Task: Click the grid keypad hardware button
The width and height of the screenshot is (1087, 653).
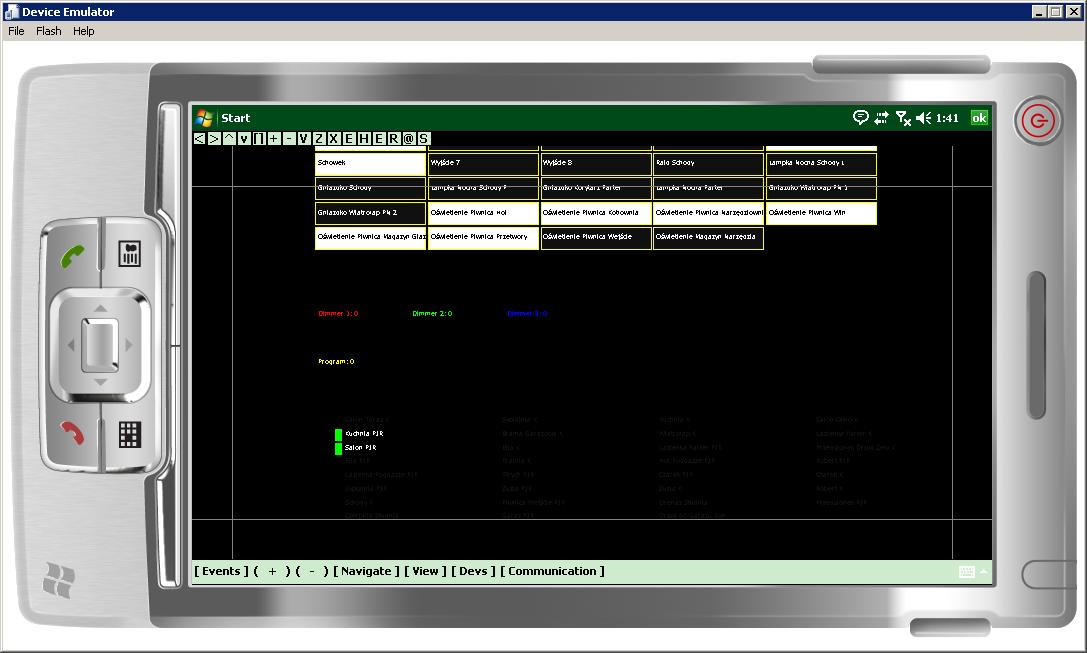Action: [130, 435]
